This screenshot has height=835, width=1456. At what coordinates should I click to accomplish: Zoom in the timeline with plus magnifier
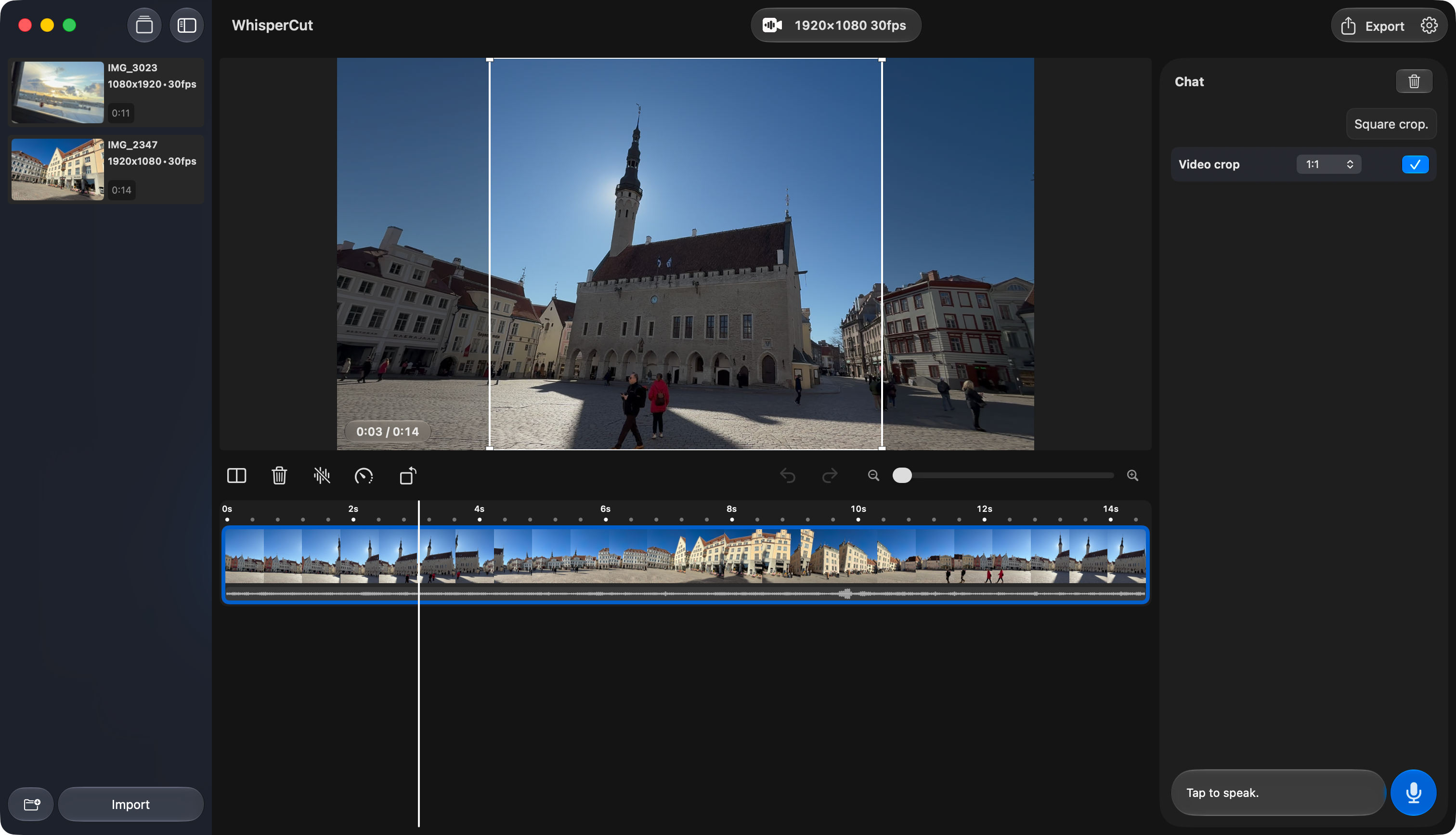pyautogui.click(x=1132, y=475)
